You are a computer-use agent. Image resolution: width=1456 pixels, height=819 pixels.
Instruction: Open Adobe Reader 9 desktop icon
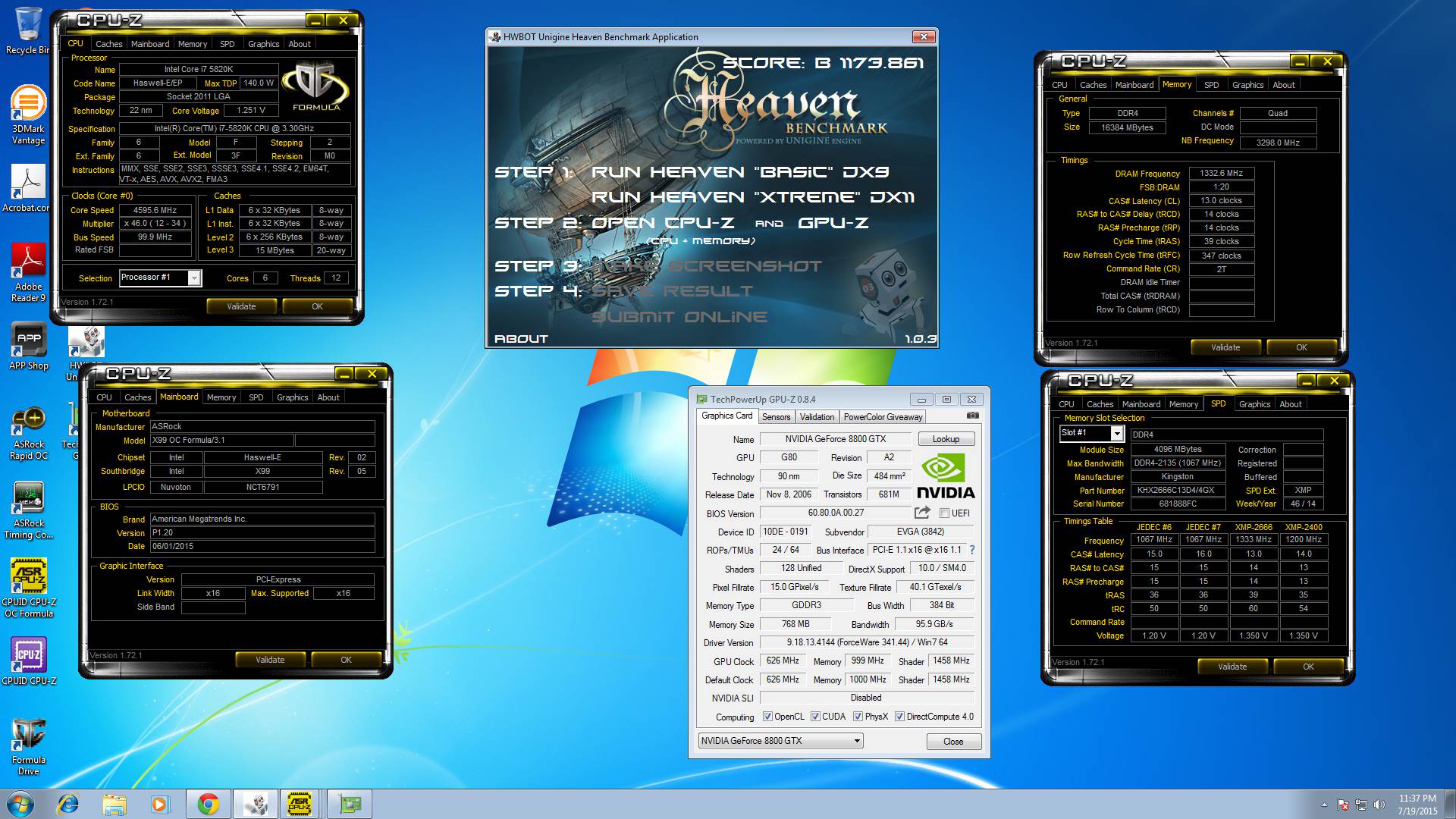click(29, 273)
